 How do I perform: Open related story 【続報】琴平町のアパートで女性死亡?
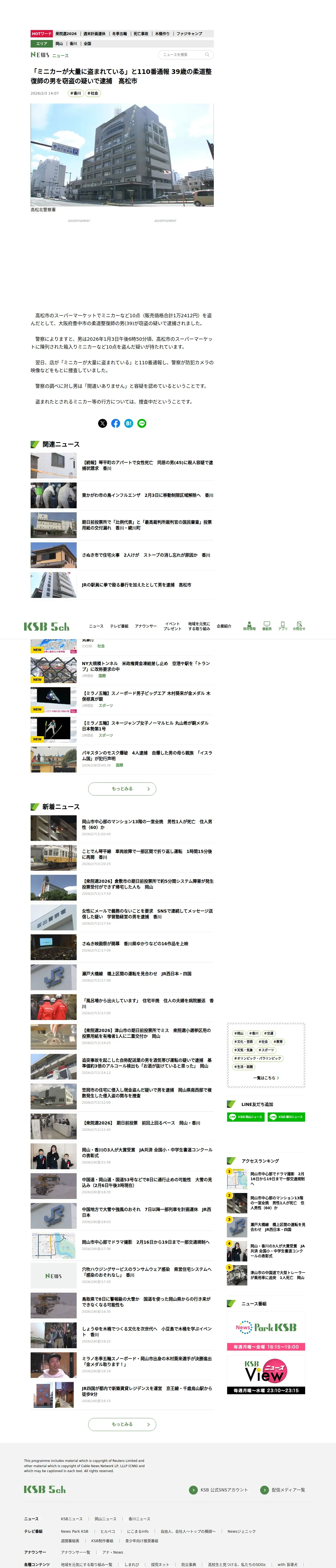coord(147,466)
